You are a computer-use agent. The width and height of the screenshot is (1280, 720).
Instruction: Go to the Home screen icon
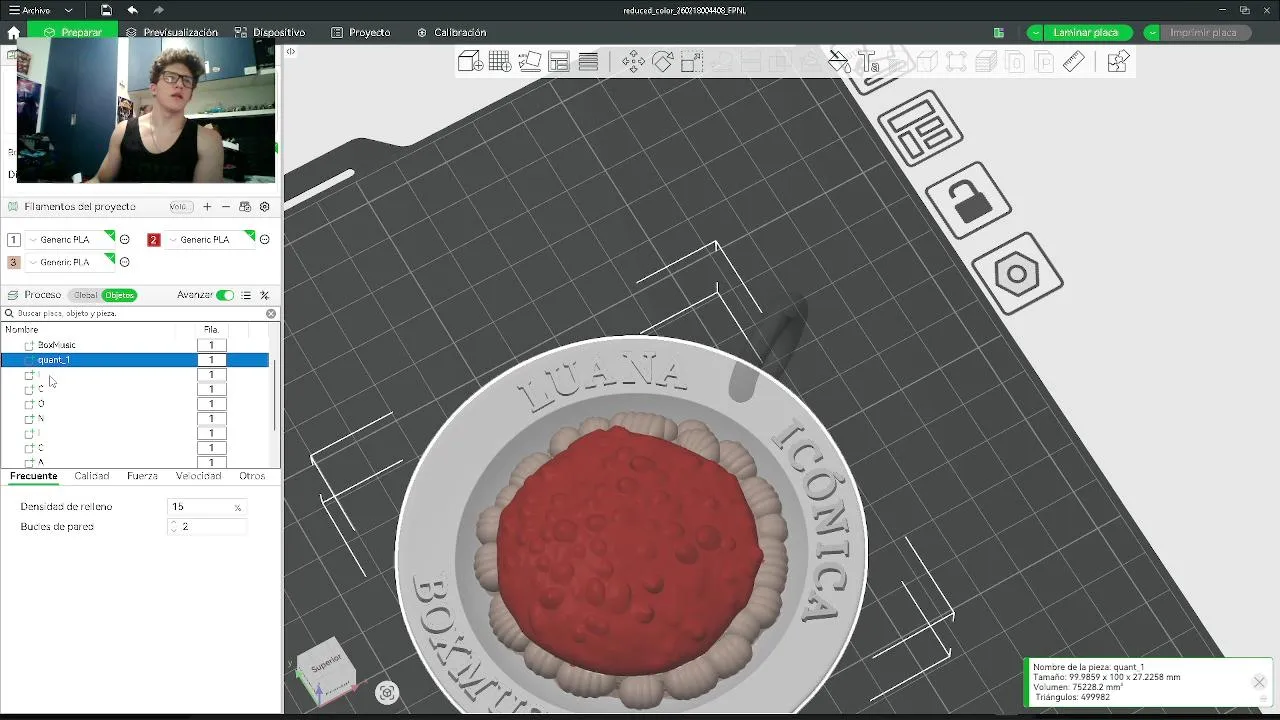coord(13,32)
